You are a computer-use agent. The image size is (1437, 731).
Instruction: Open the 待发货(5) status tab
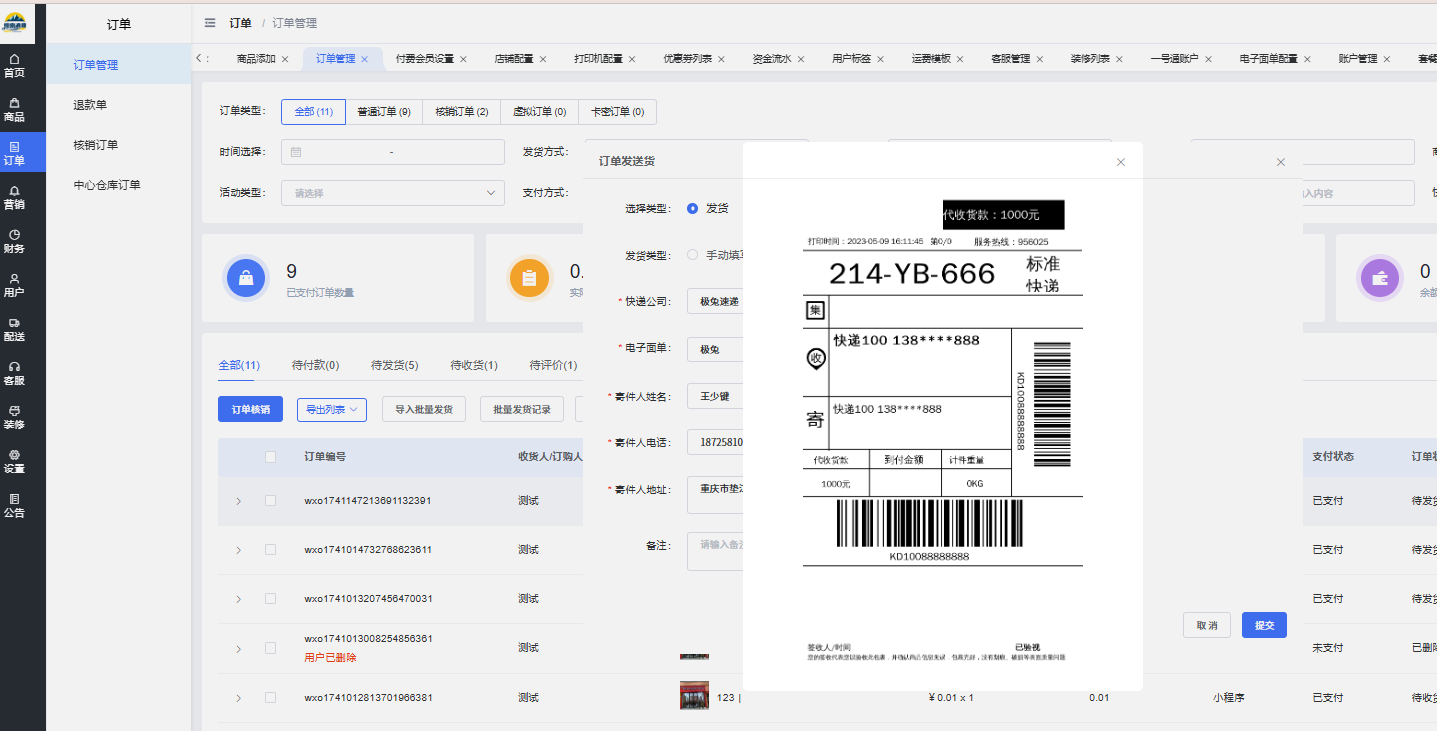coord(394,365)
